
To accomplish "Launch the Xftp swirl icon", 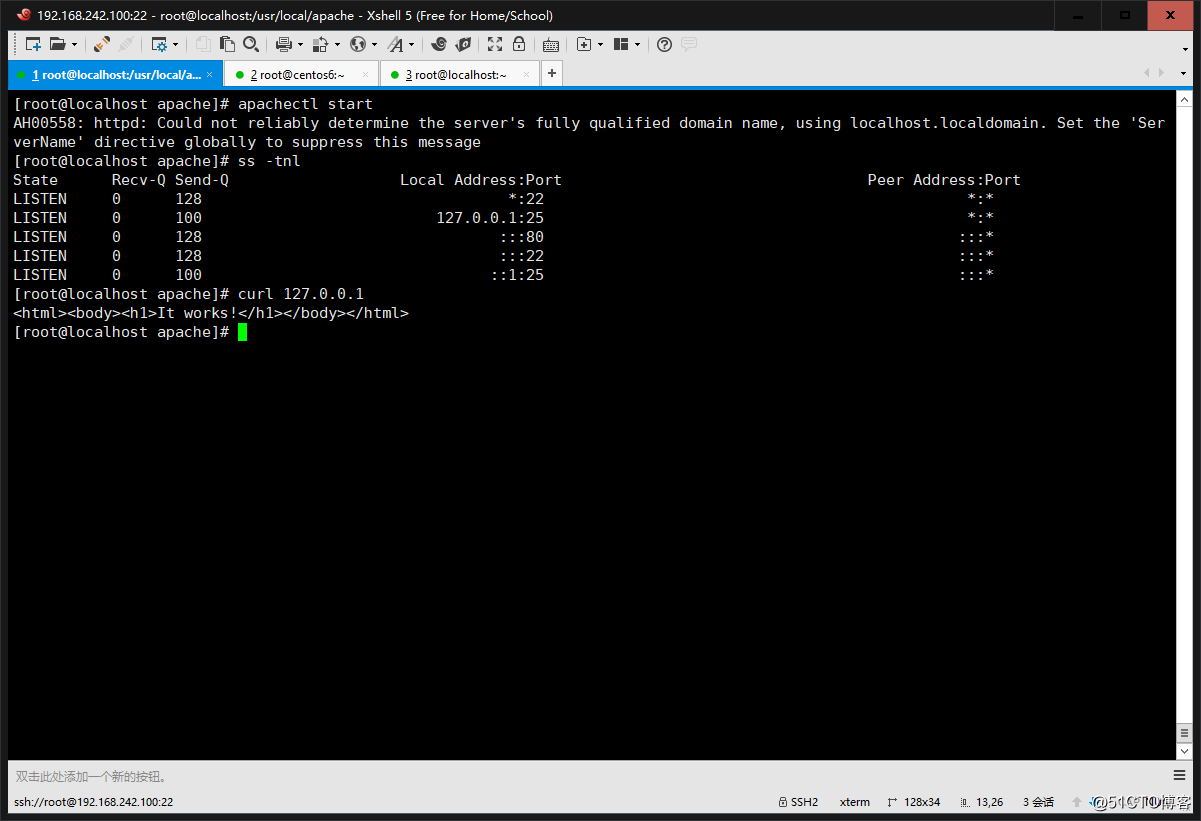I will 438,44.
